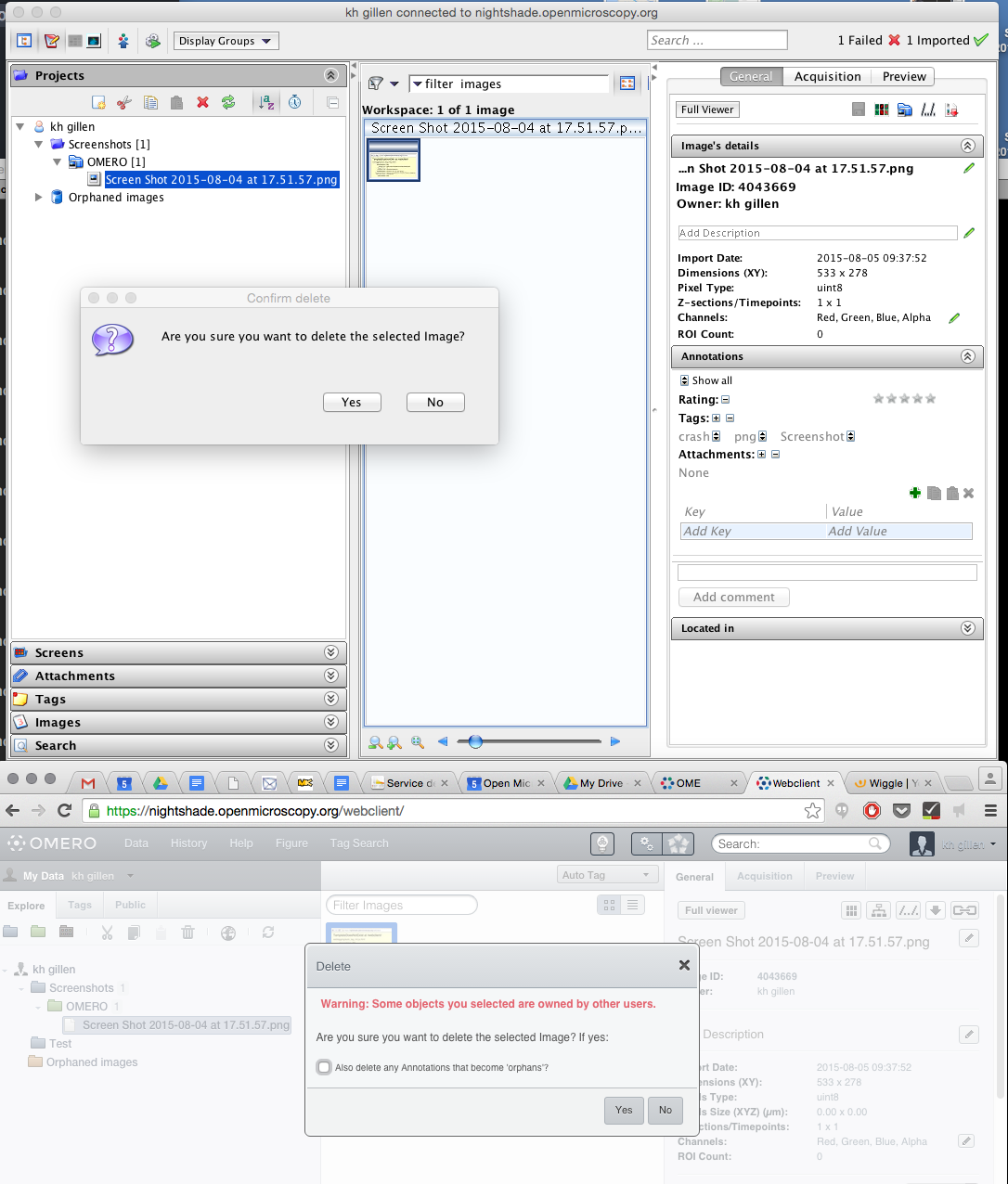Check 'Also delete any Annotations' orphans checkbox
Image resolution: width=1008 pixels, height=1184 pixels.
(324, 1067)
